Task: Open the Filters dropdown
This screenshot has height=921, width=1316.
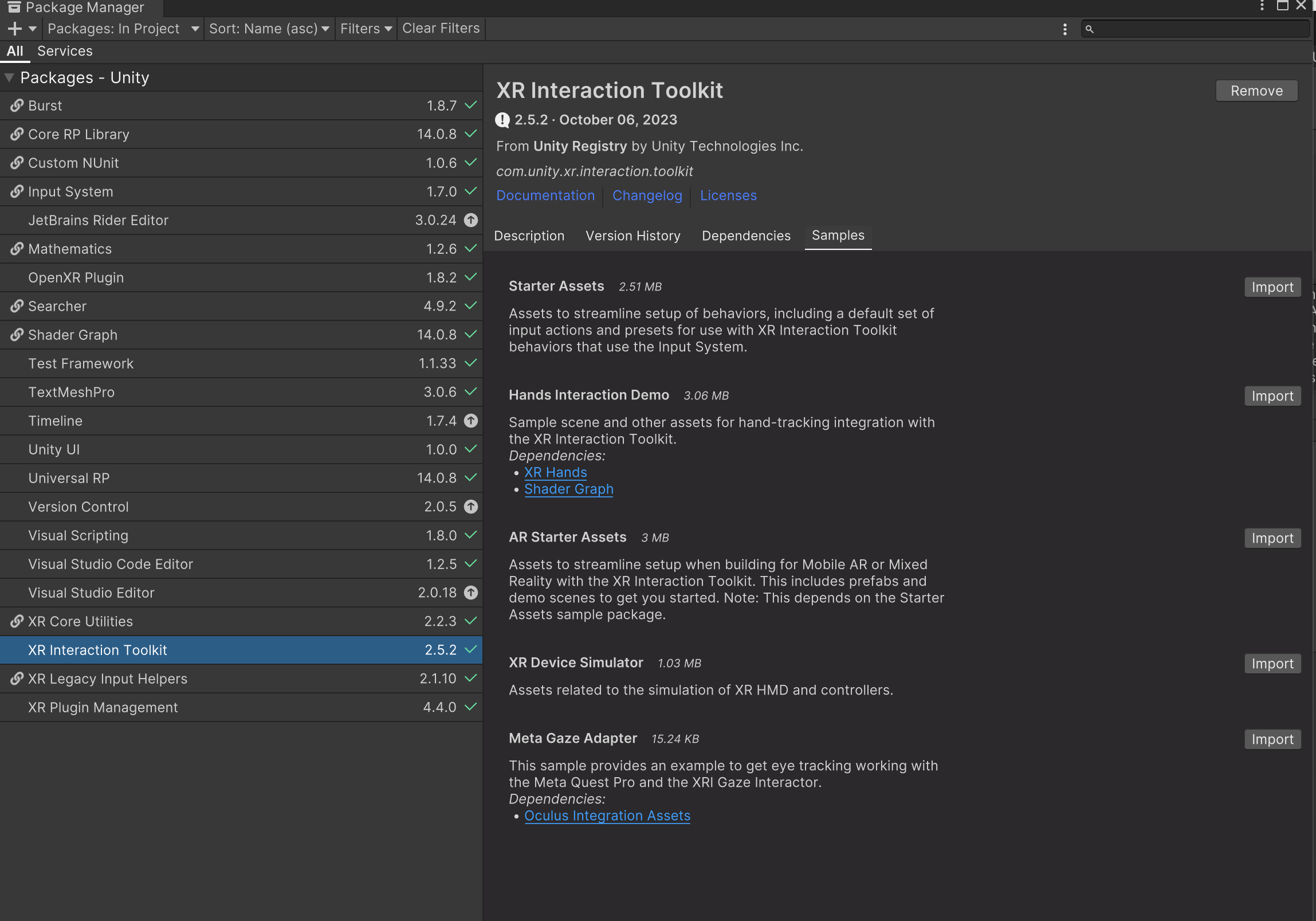Action: (x=366, y=29)
